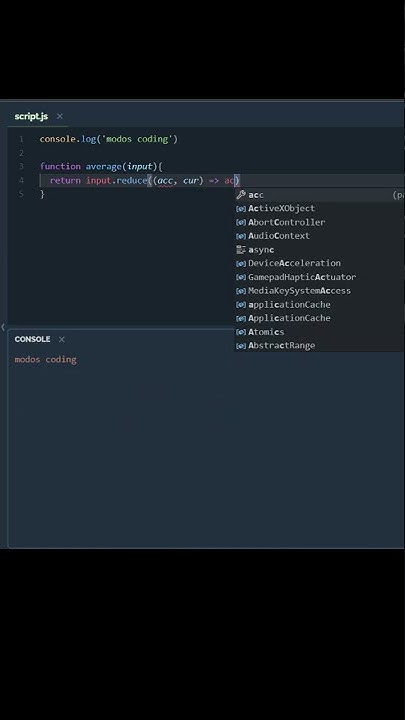The height and width of the screenshot is (720, 405).
Task: Click line number 3 in the gutter
Action: tap(21, 166)
